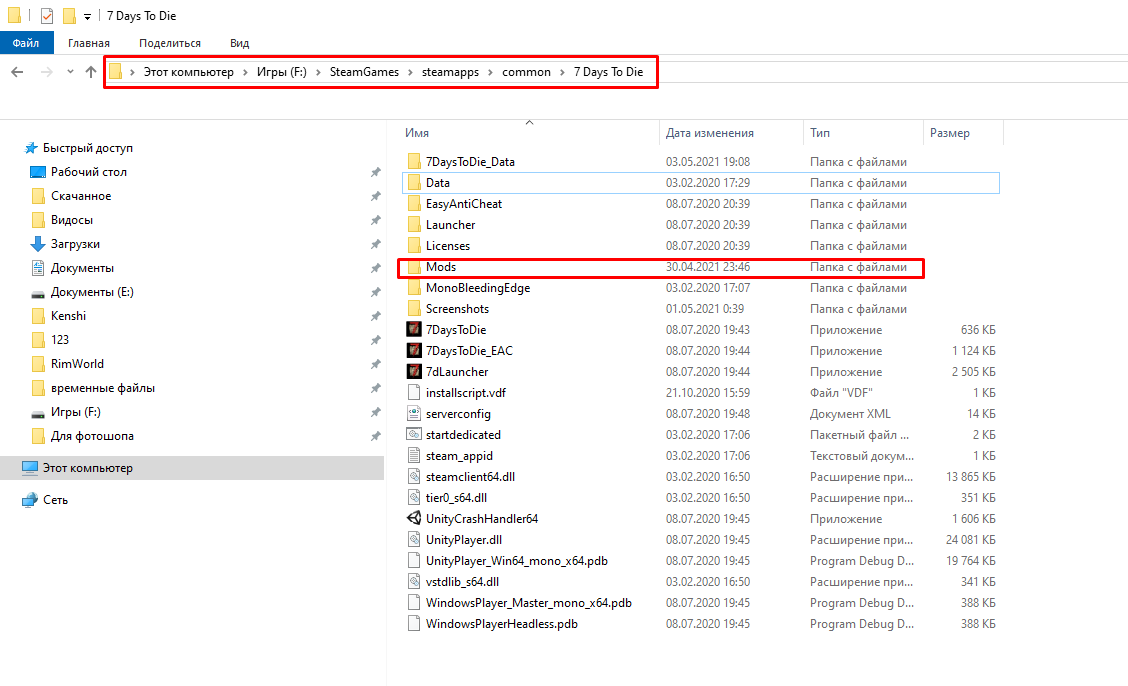The height and width of the screenshot is (686, 1128).
Task: Sort files by Дата изменения column
Action: tap(710, 133)
